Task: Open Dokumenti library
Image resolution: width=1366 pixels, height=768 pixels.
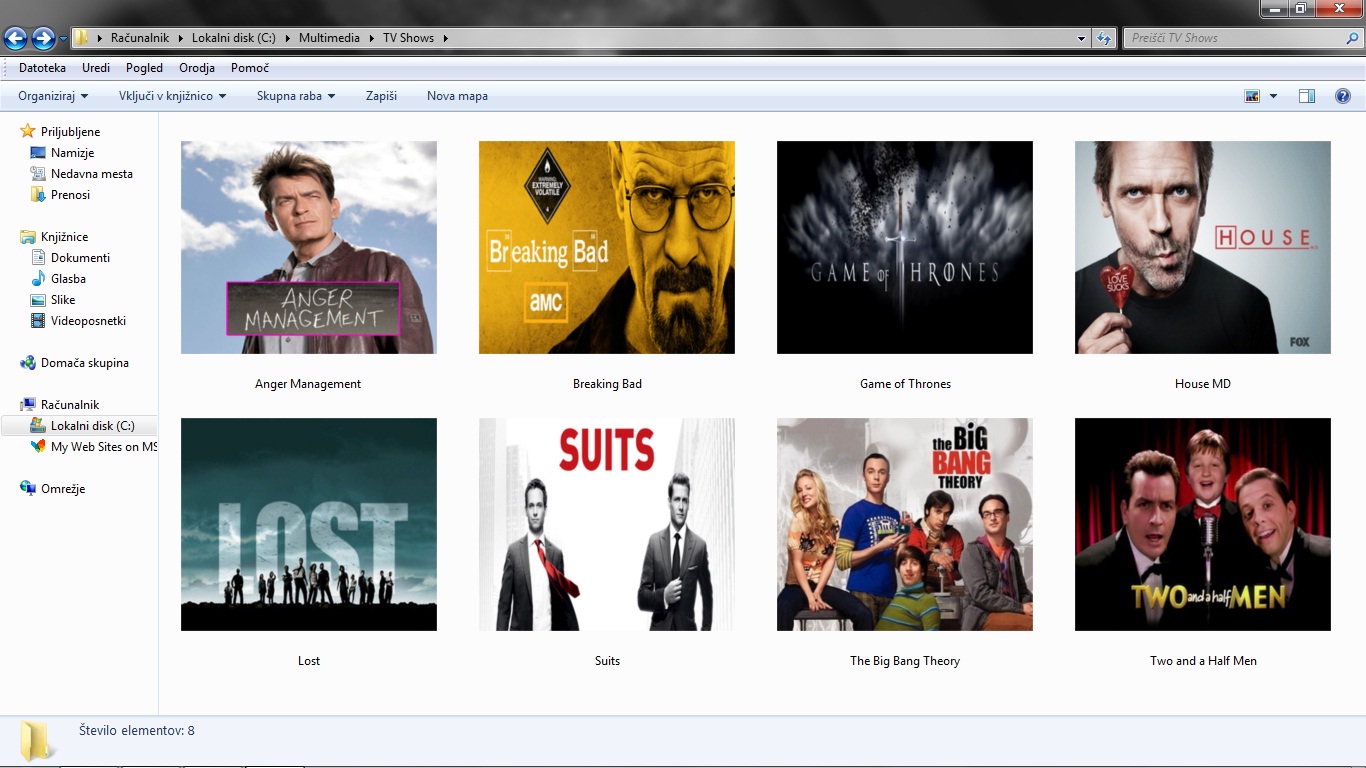Action: [70, 258]
